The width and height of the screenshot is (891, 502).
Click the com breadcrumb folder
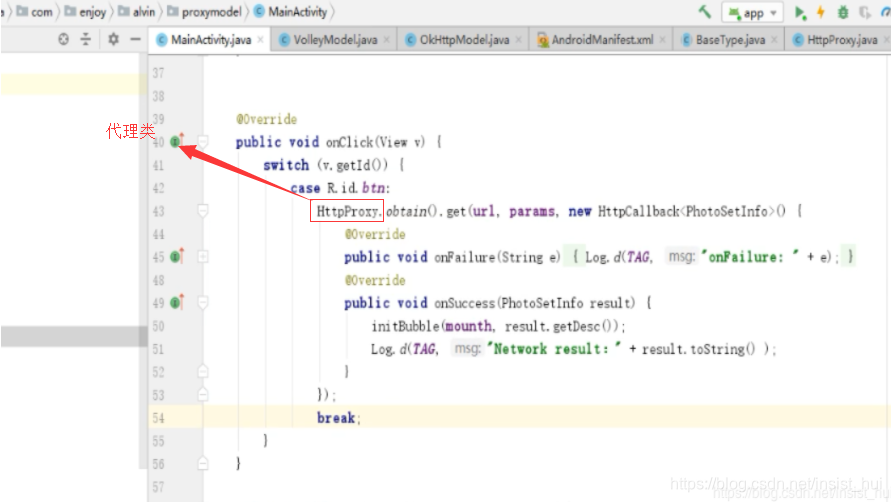(35, 12)
